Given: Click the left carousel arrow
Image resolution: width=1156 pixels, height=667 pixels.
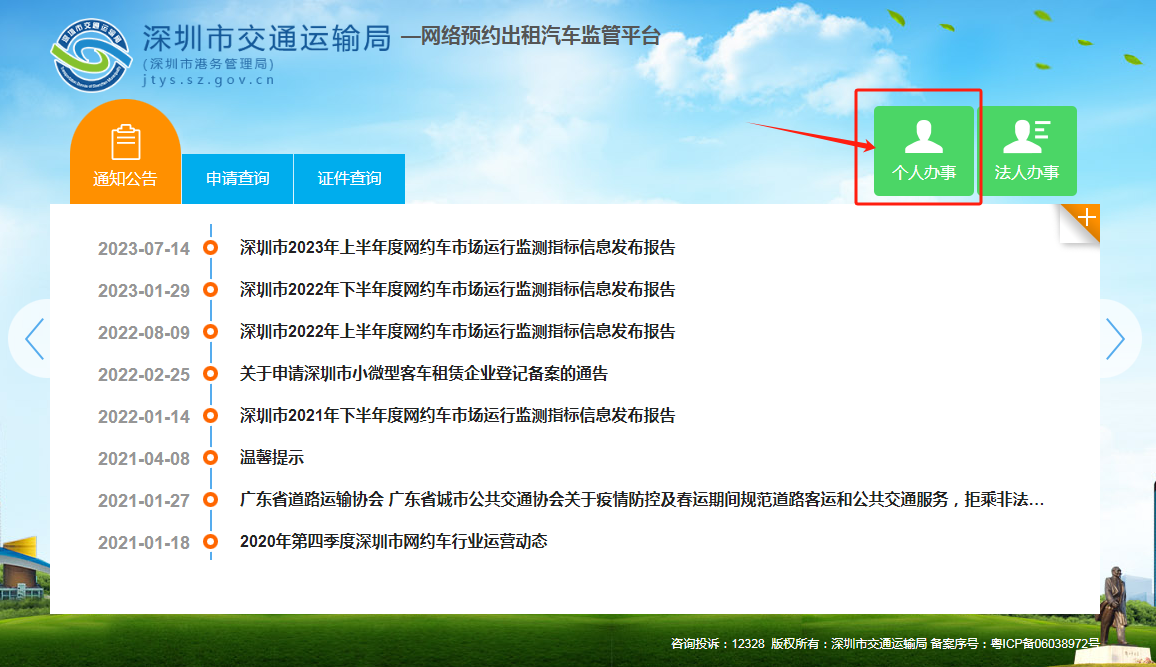Looking at the screenshot, I should pos(33,338).
